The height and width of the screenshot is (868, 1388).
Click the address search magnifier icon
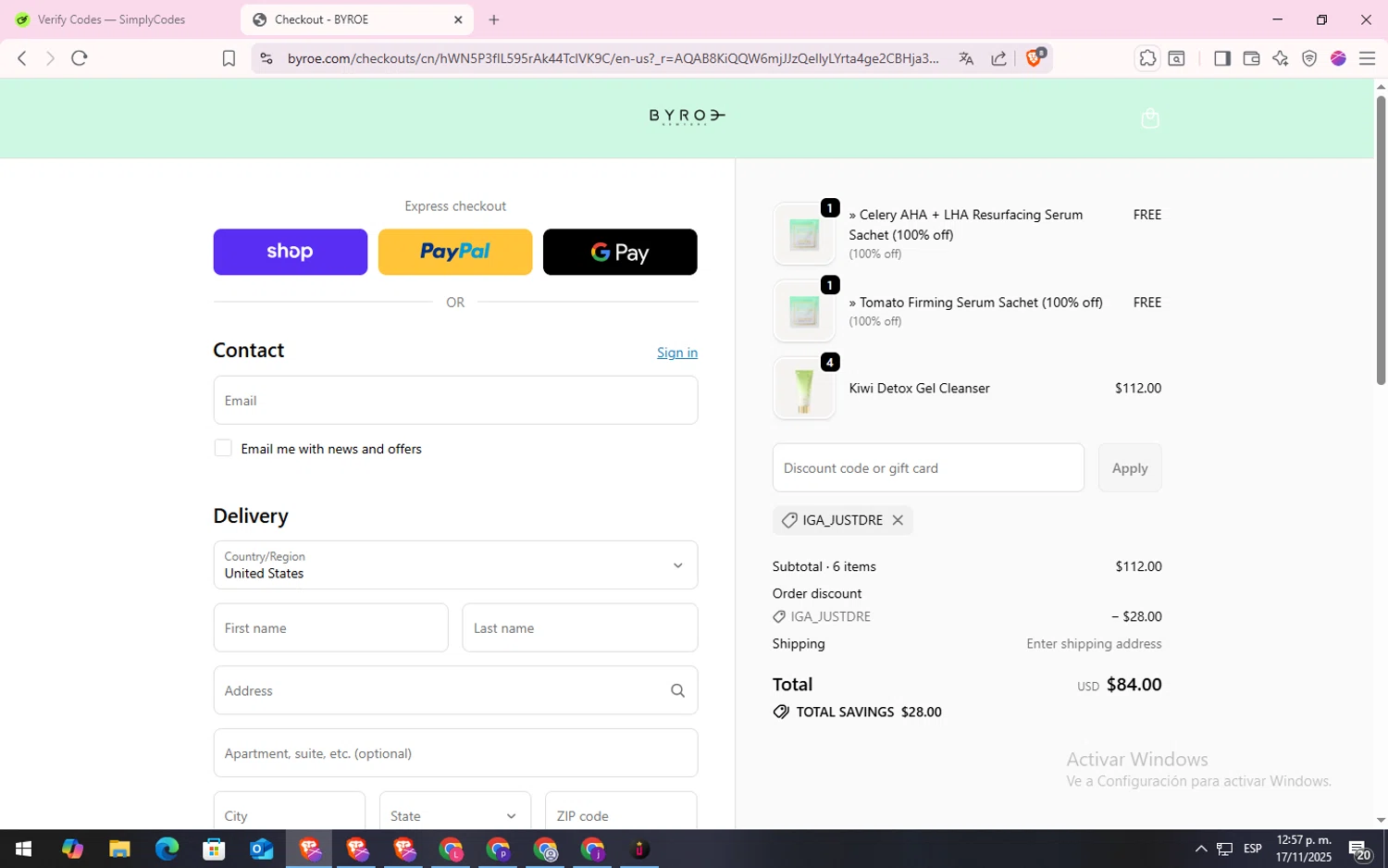[677, 690]
